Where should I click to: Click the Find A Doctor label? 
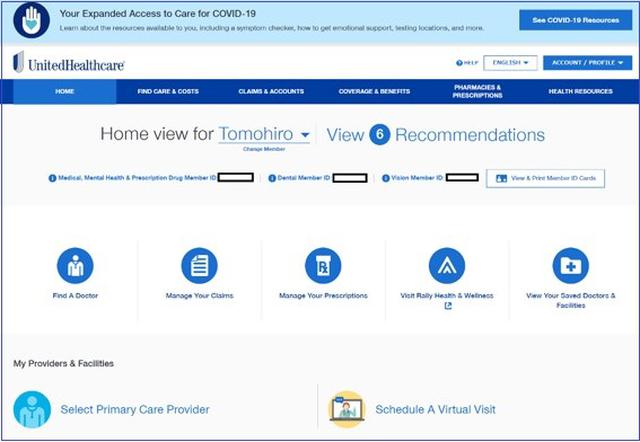click(x=75, y=295)
